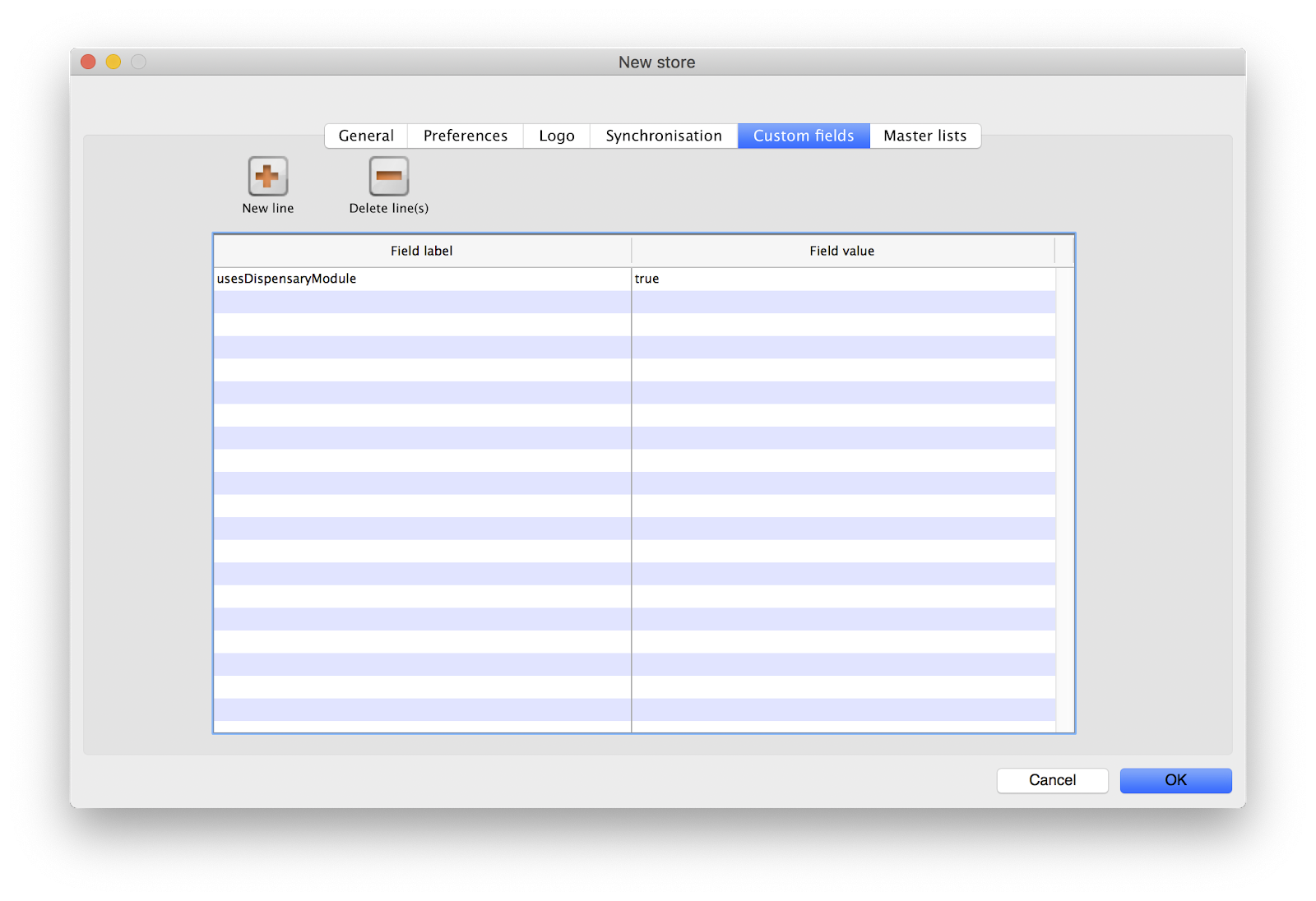Select the Custom fields tab

click(804, 136)
